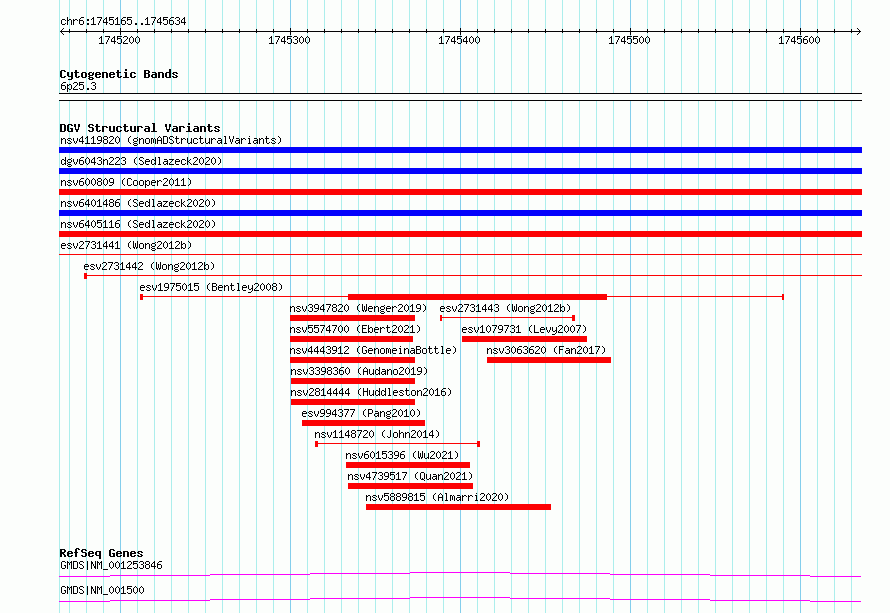Click red bar under nsv5574700
The image size is (890, 613).
351,339
